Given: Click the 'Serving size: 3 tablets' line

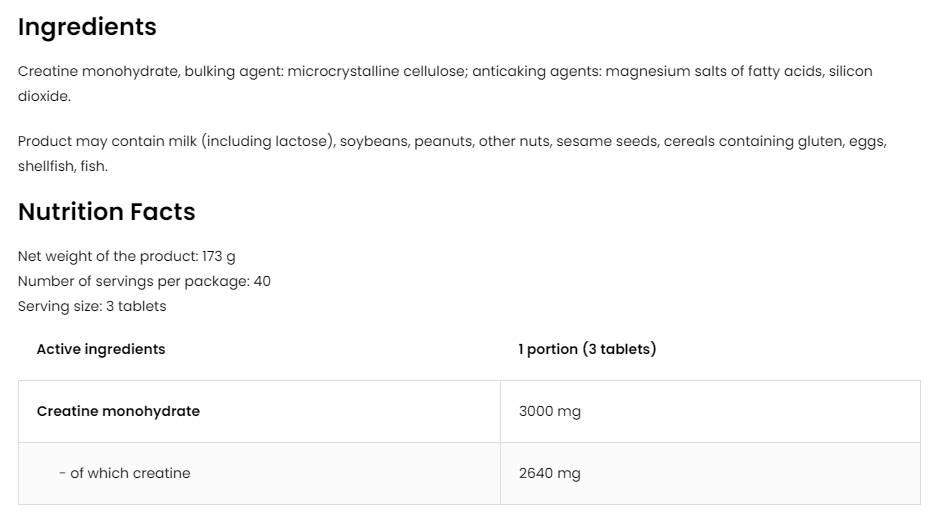Looking at the screenshot, I should (x=92, y=306).
